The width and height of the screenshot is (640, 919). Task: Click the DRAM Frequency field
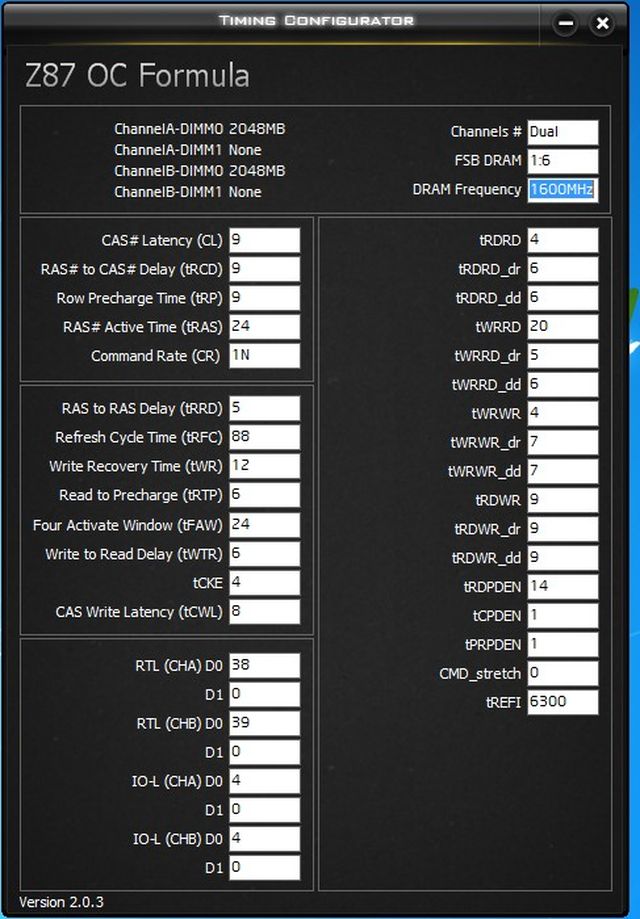[562, 190]
